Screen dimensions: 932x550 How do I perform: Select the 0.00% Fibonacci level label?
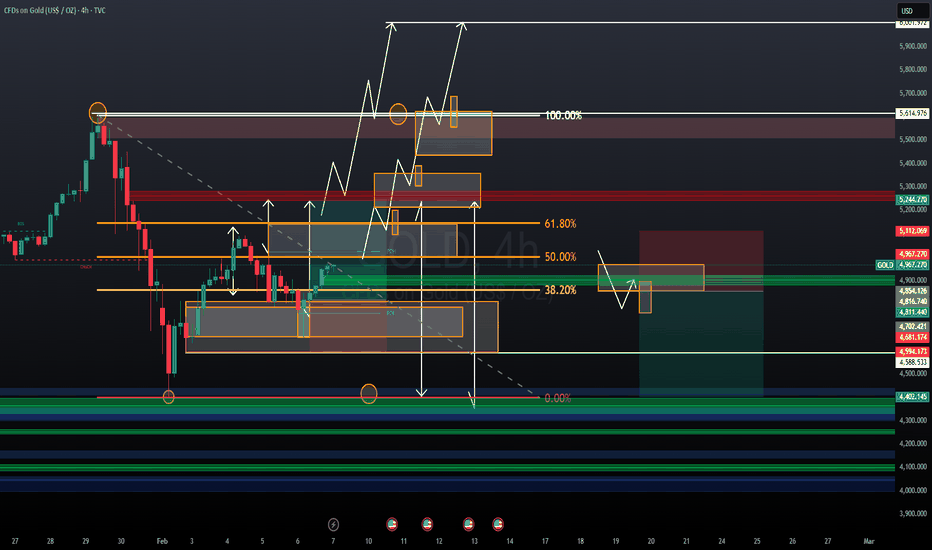557,398
